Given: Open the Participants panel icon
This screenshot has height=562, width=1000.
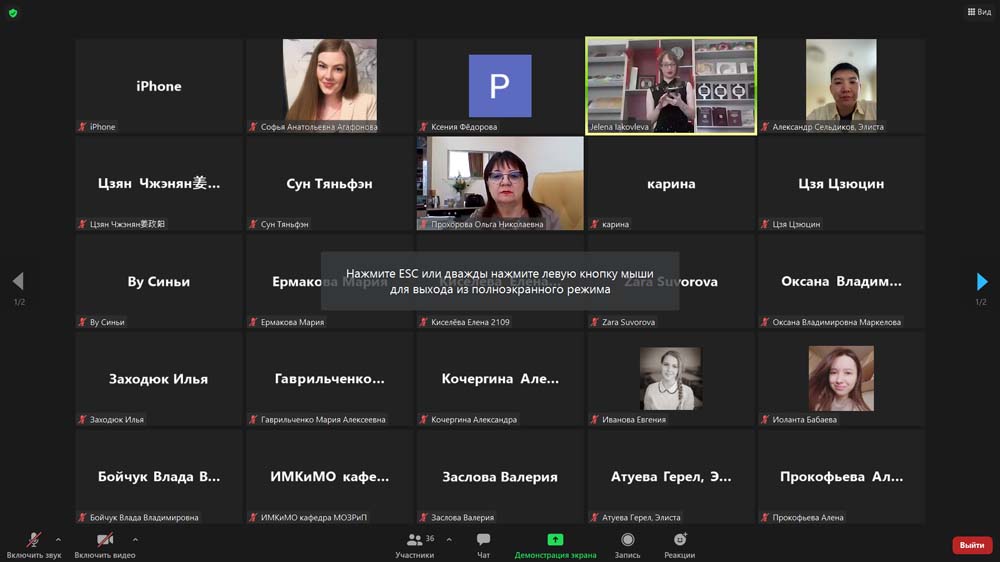Looking at the screenshot, I should point(414,540).
